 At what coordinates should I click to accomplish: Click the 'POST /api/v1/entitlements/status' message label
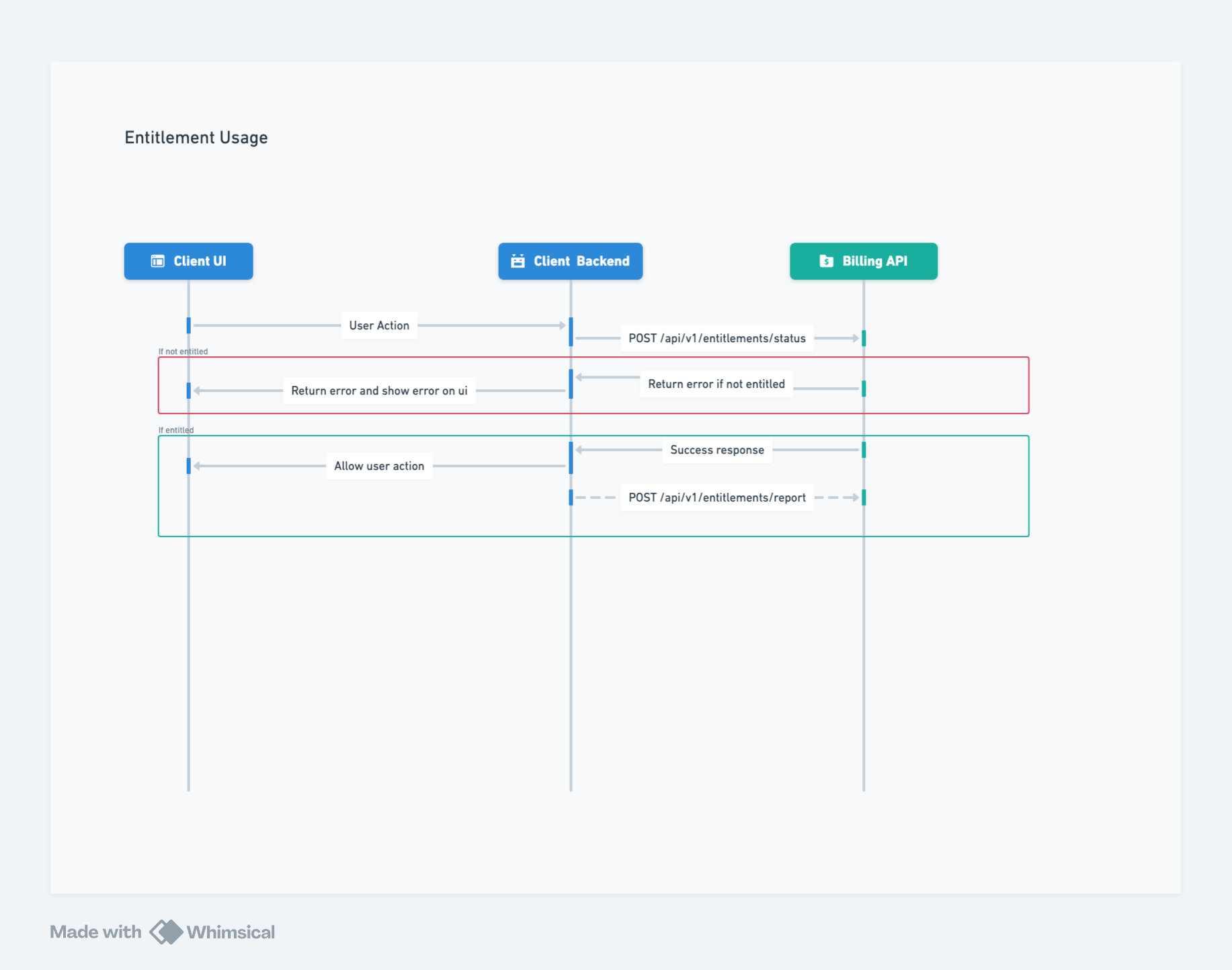click(716, 338)
